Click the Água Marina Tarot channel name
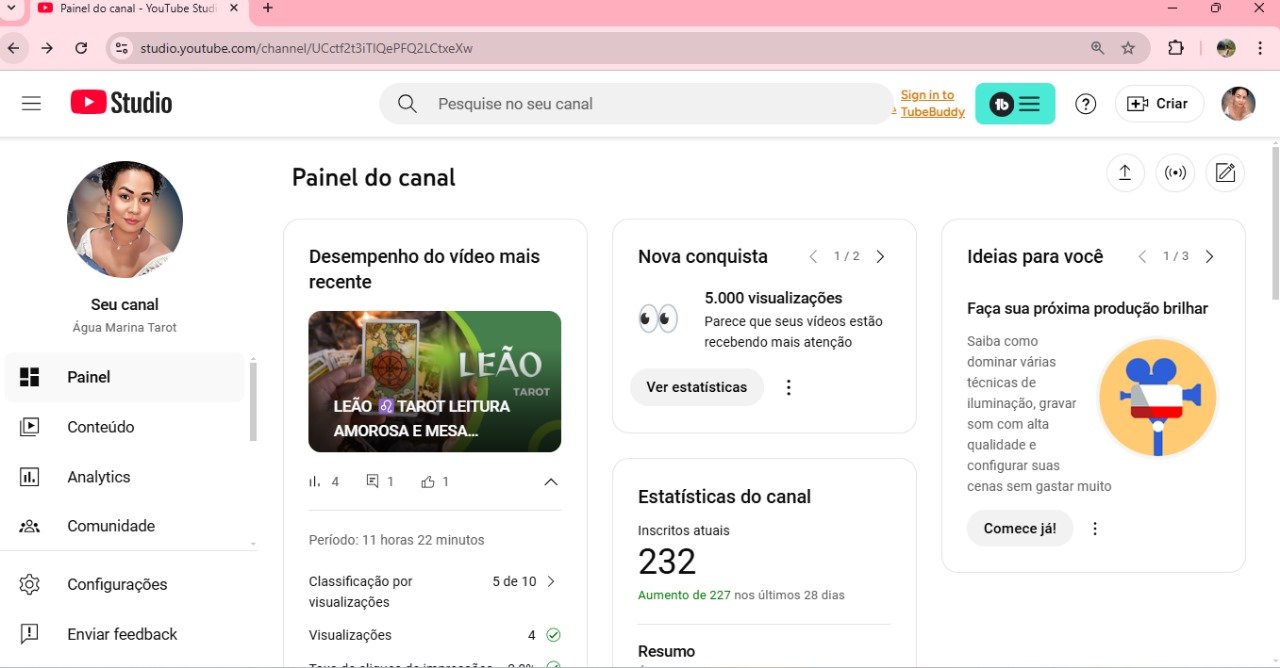Viewport: 1280px width, 668px height. pos(125,327)
